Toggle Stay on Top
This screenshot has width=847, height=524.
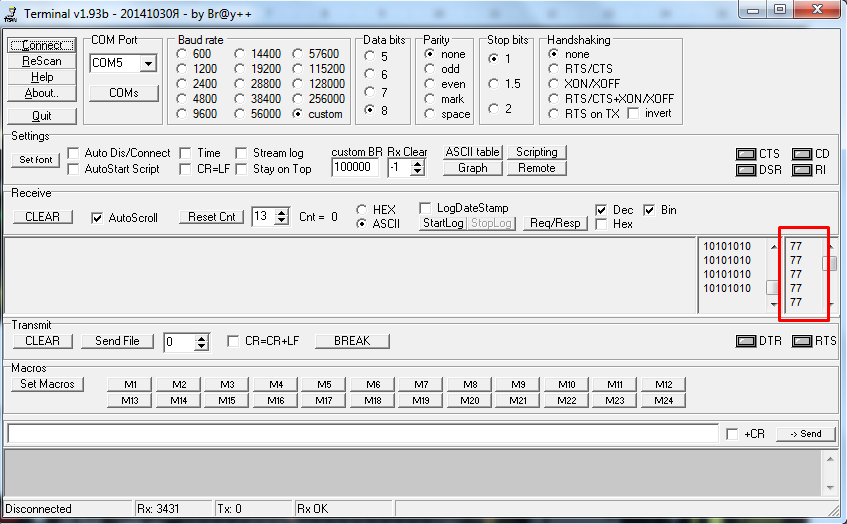coord(241,169)
